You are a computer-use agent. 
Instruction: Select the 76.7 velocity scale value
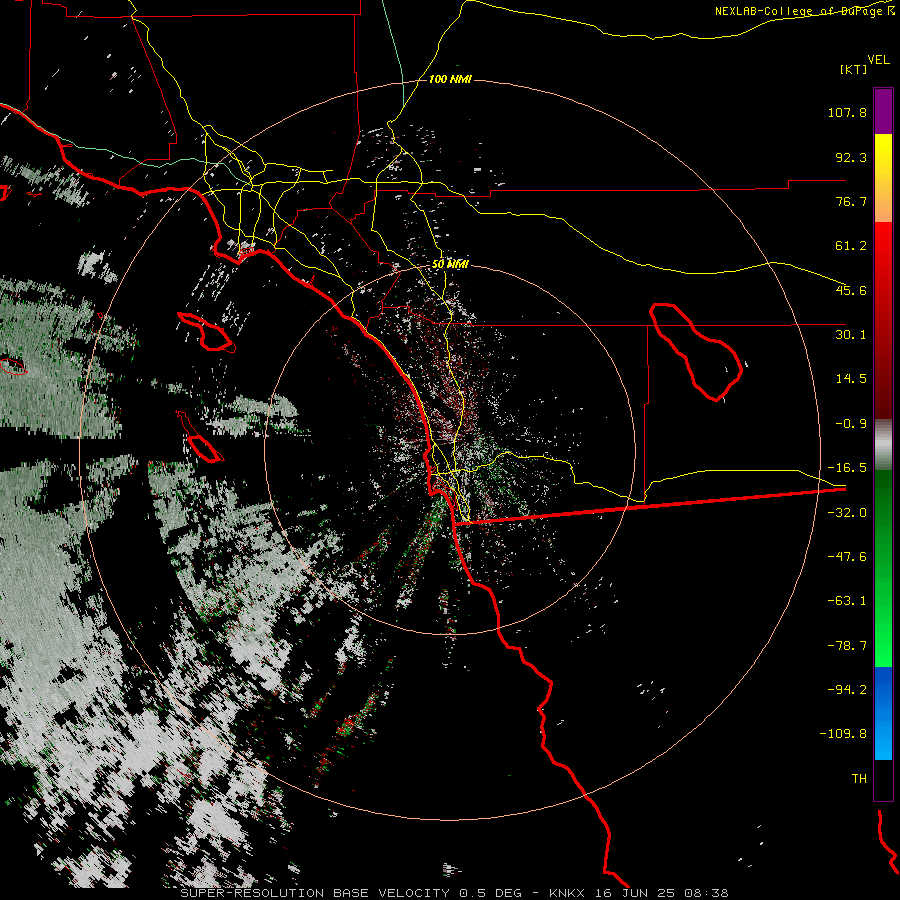(x=851, y=201)
